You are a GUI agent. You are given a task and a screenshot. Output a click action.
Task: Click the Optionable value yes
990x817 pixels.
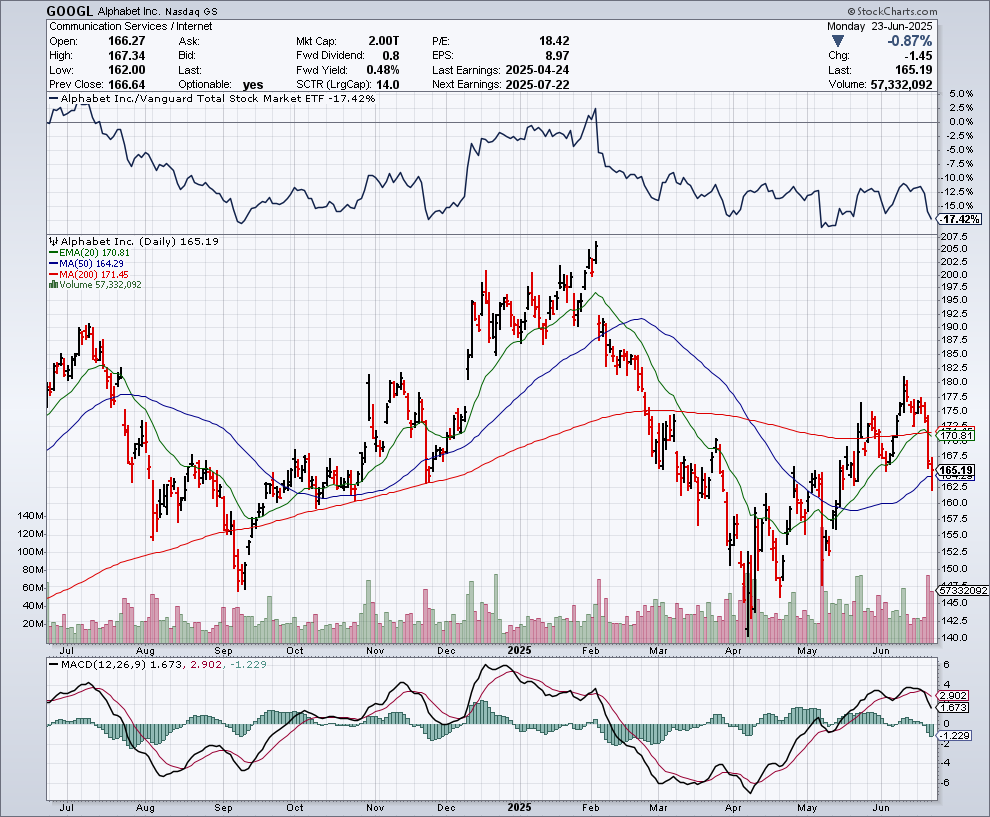pos(253,85)
